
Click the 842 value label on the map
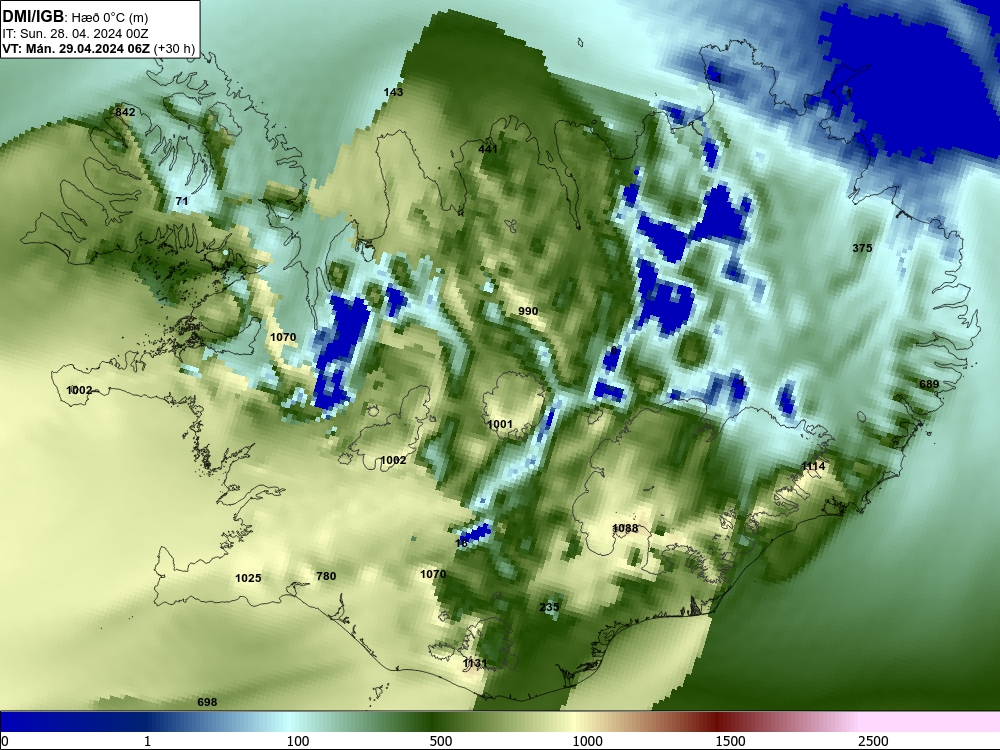125,112
